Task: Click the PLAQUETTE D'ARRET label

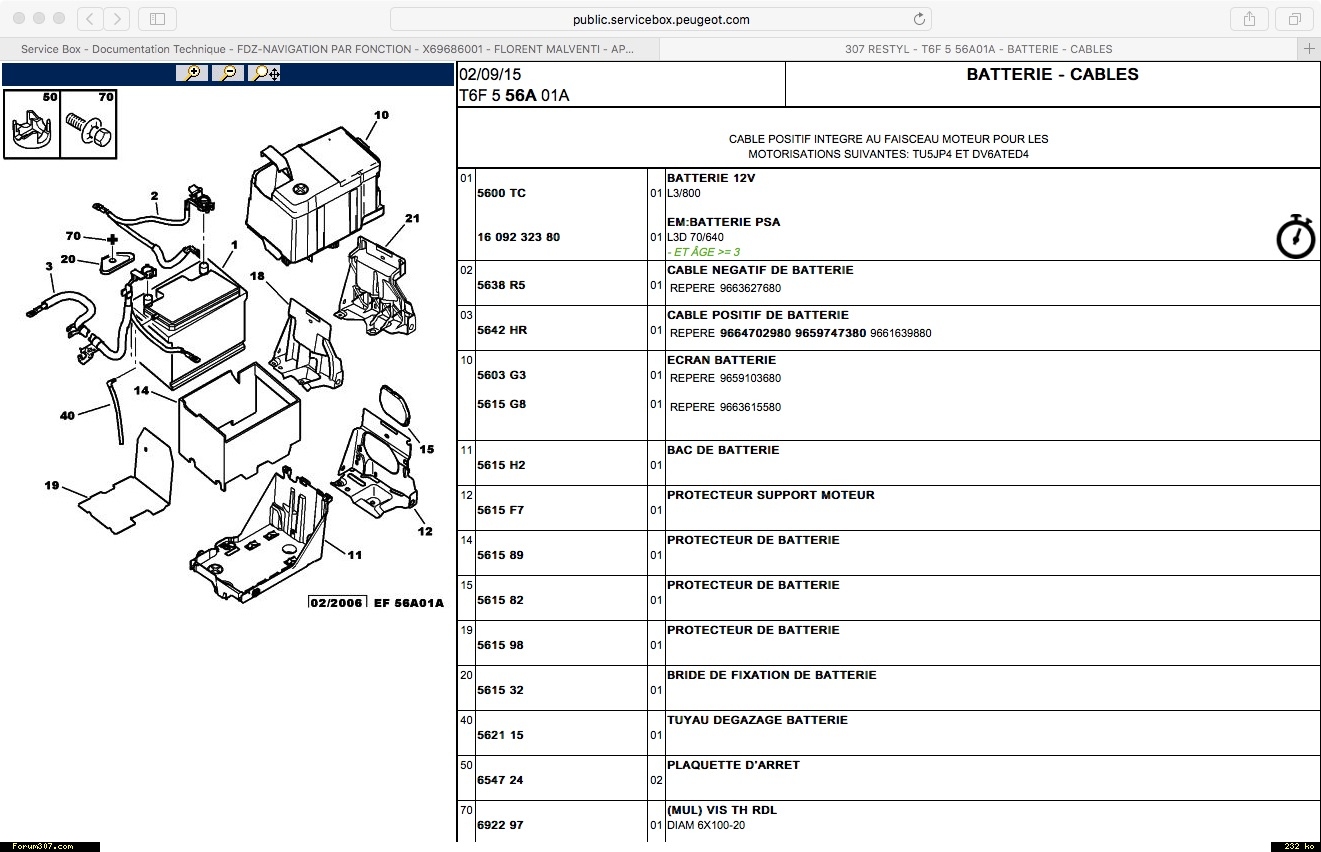Action: coord(734,765)
